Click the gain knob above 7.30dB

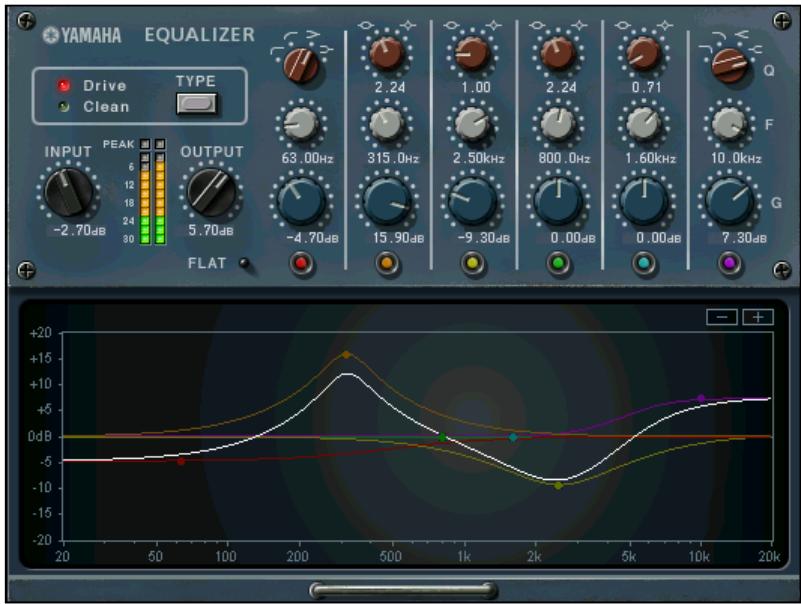tap(729, 201)
